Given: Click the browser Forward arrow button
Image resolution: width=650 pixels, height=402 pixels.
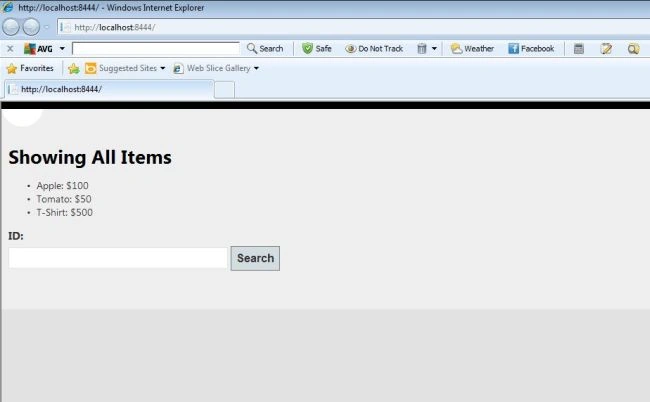Looking at the screenshot, I should point(31,27).
